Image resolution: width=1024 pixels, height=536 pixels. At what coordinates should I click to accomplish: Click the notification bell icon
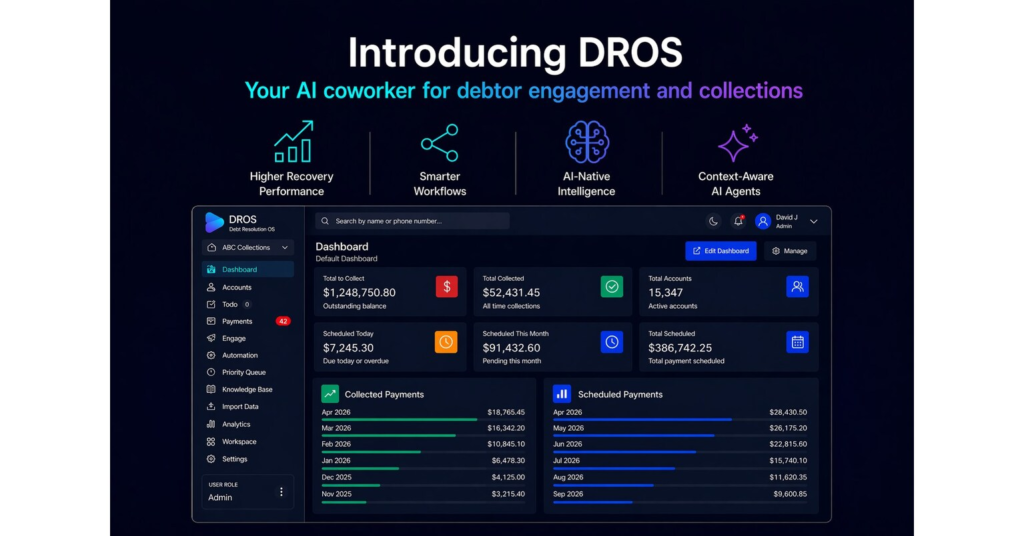tap(739, 221)
